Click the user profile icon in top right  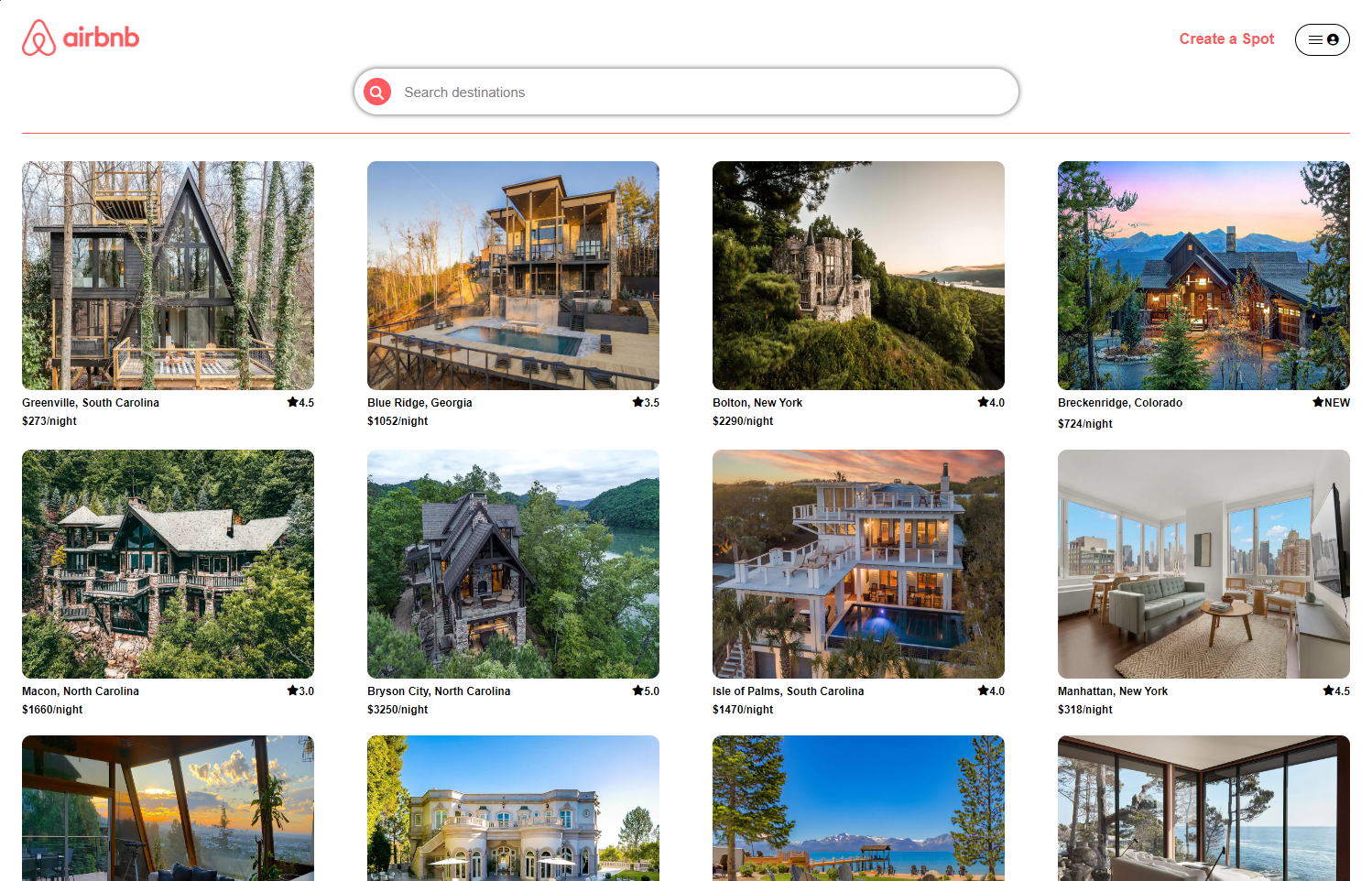1334,39
